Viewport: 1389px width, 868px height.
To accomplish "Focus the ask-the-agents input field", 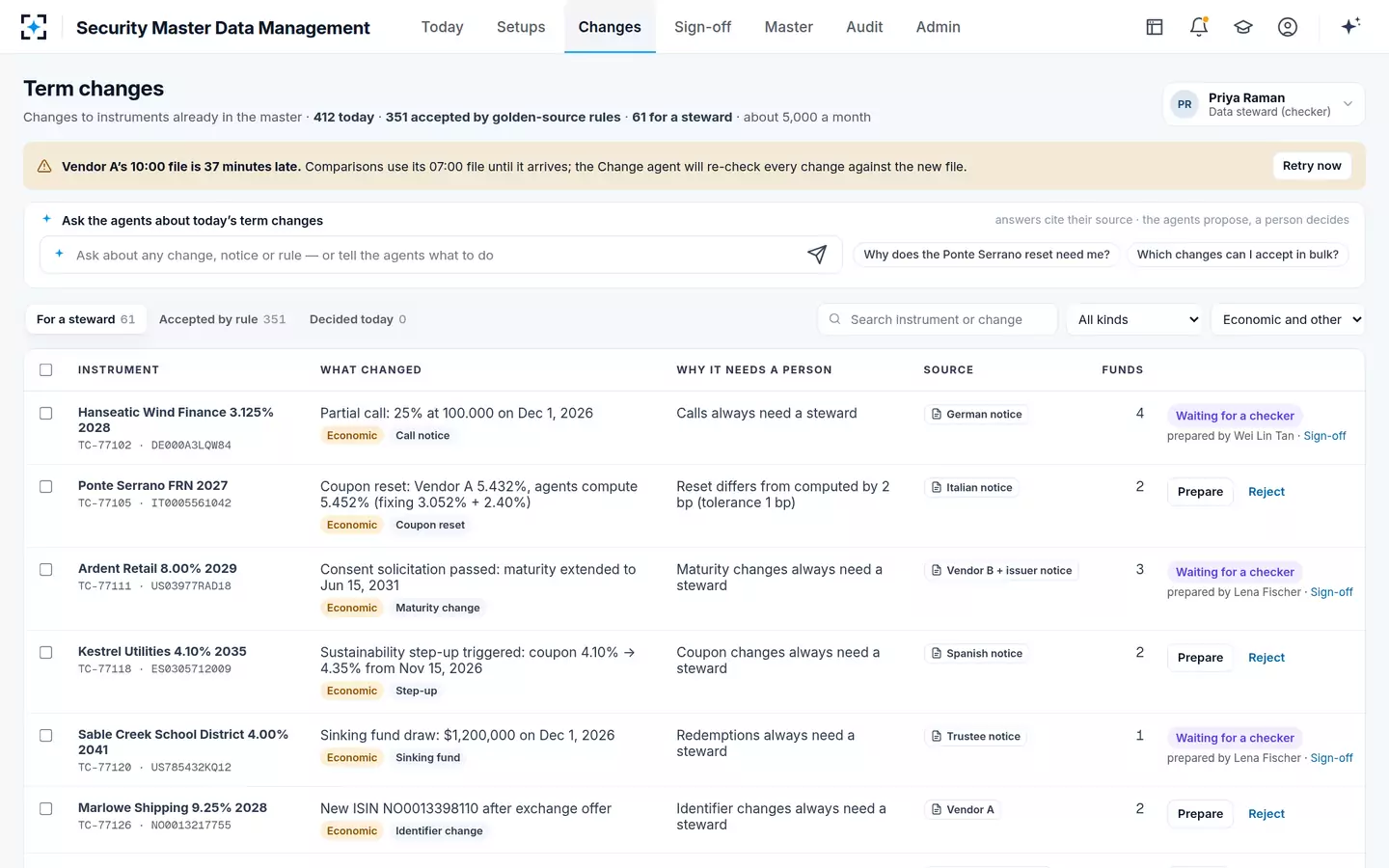I will (441, 255).
